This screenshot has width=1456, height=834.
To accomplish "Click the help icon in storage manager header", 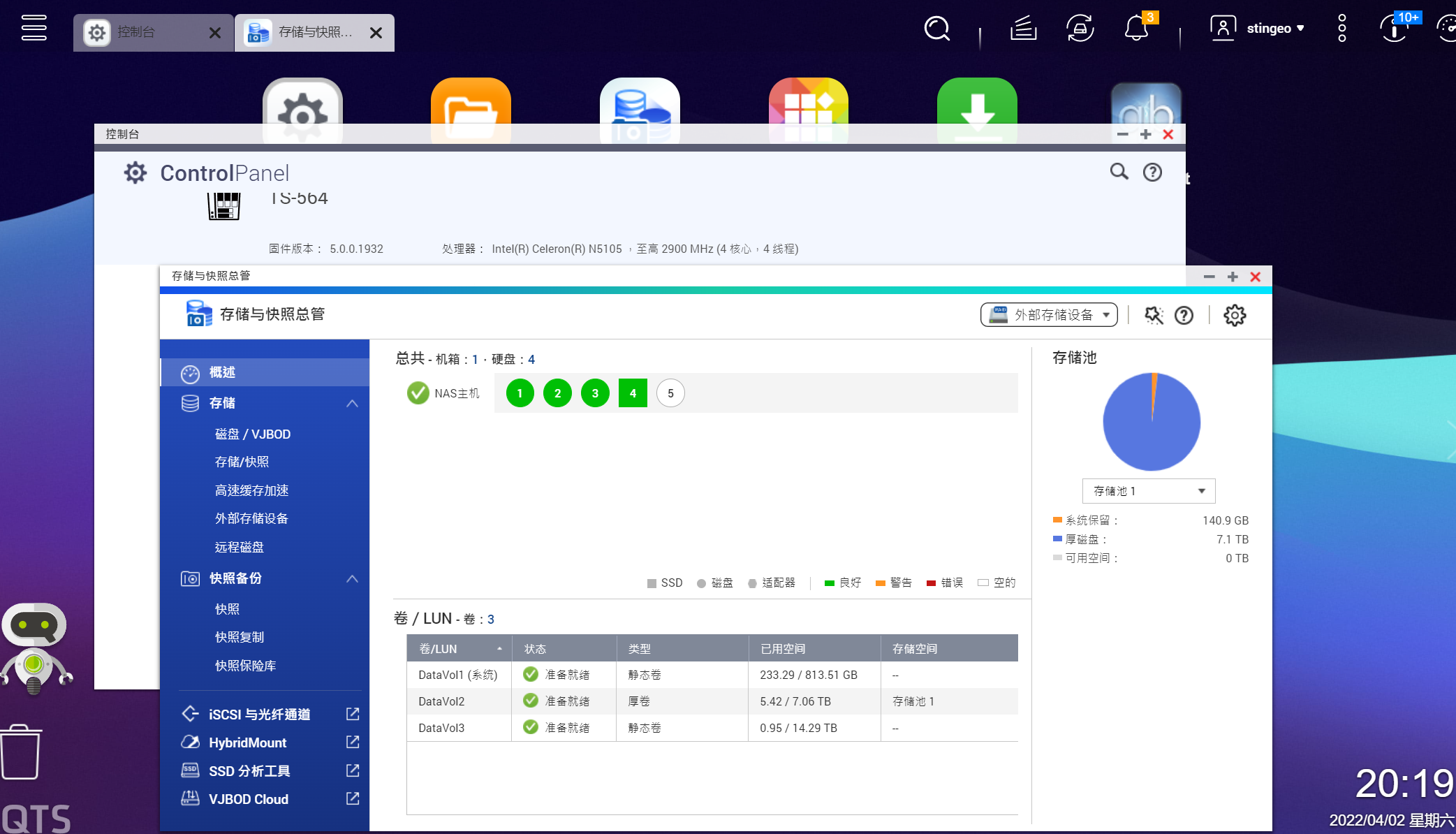I will (1184, 316).
